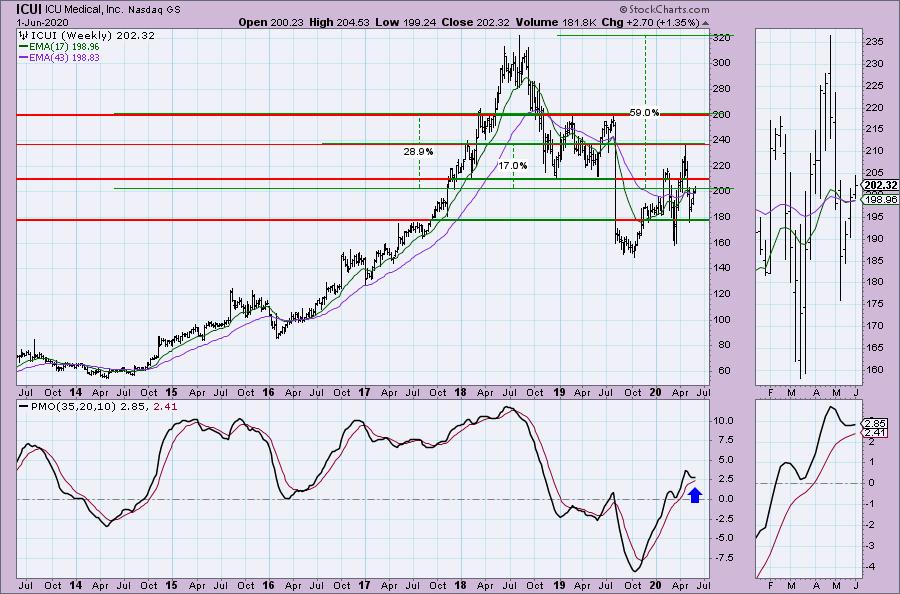Image resolution: width=900 pixels, height=594 pixels.
Task: Select the Close 202.32 value in header
Action: pyautogui.click(x=476, y=22)
